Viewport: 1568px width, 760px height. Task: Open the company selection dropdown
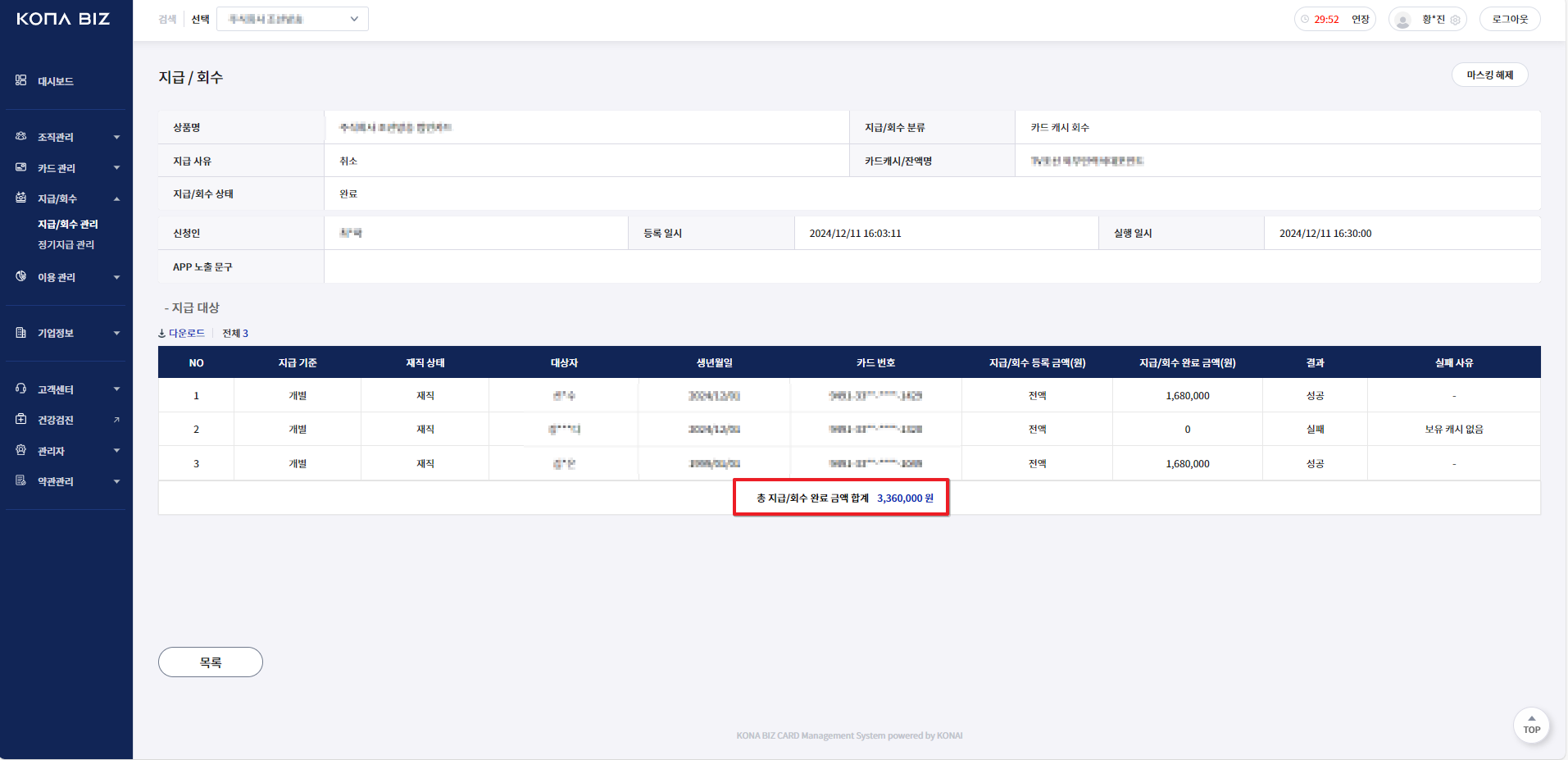[x=293, y=19]
